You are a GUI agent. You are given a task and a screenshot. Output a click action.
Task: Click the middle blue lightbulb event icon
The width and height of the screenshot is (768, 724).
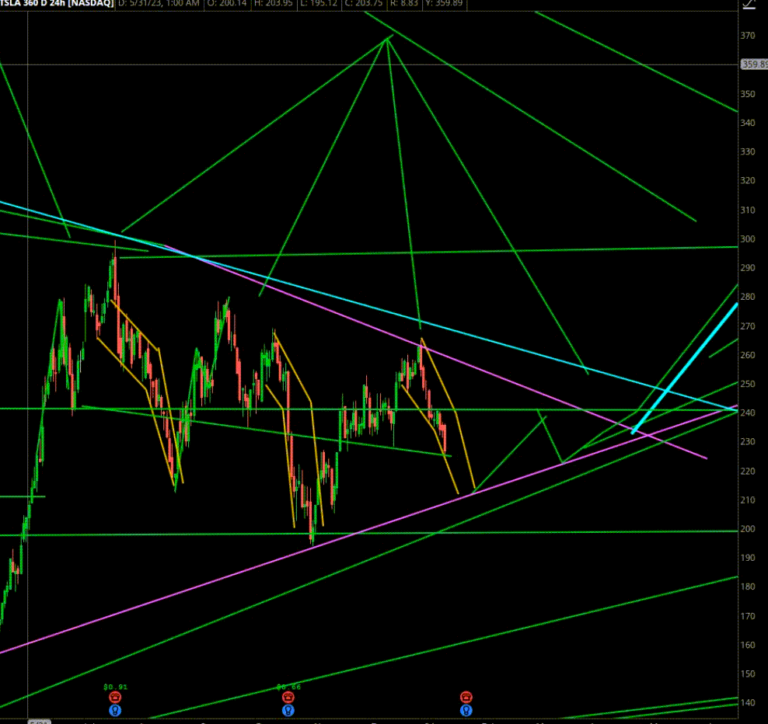(288, 711)
